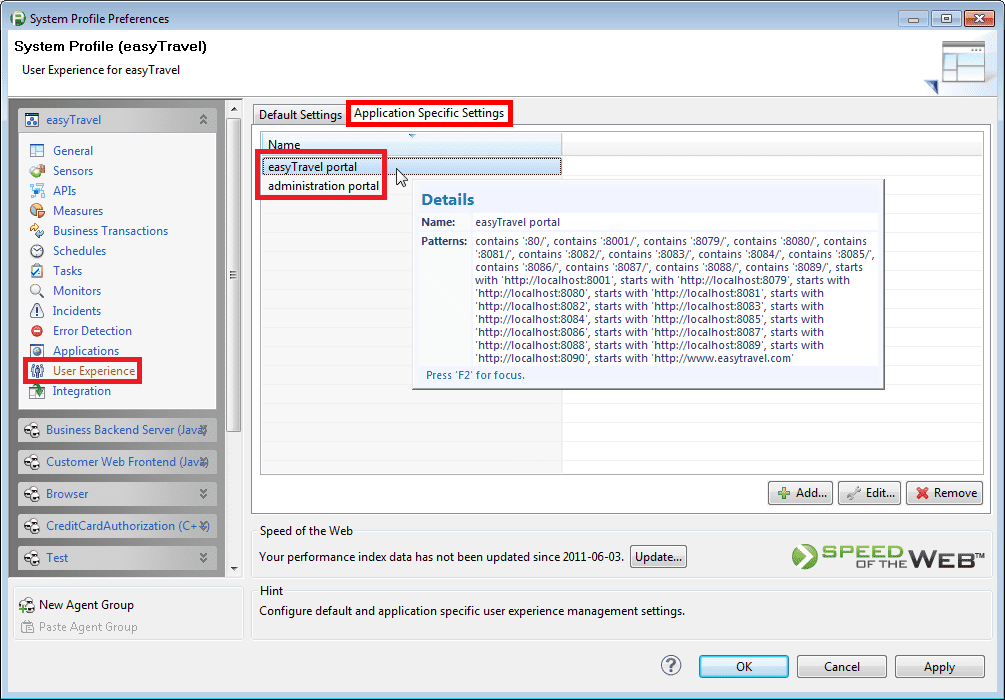The image size is (1005, 700).
Task: Expand the Test agent group section
Action: 203,558
